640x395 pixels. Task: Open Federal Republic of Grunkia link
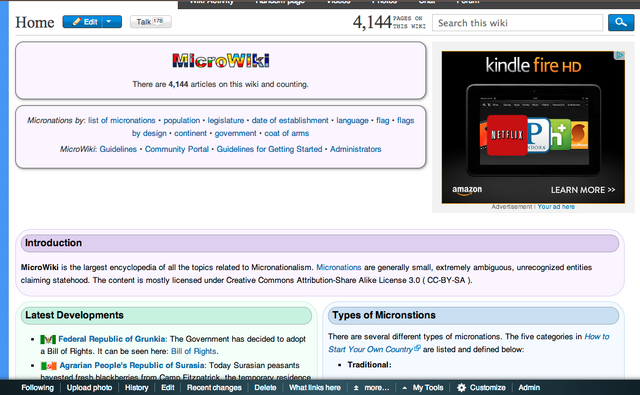[112, 339]
